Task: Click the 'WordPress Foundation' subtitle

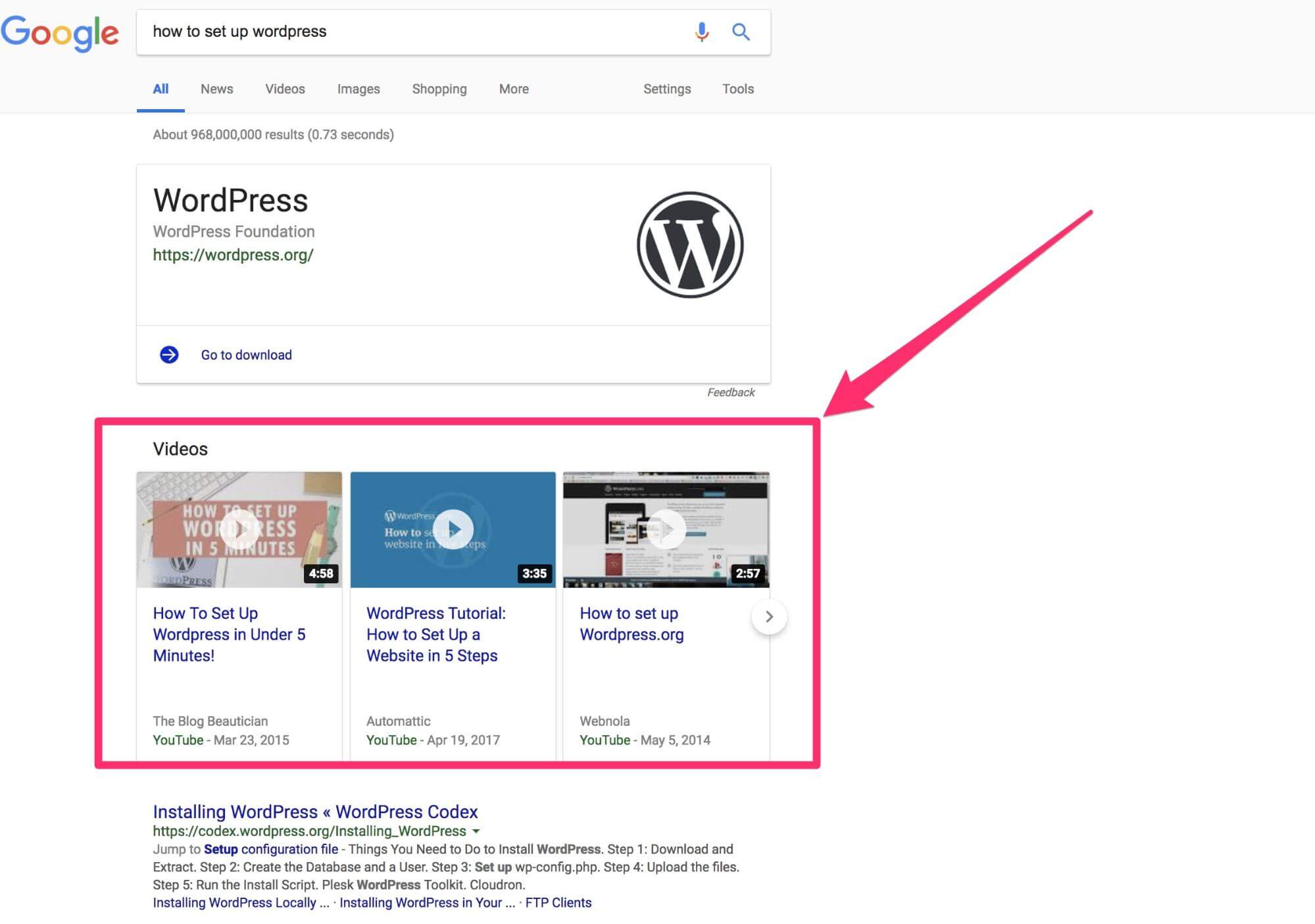Action: [234, 231]
